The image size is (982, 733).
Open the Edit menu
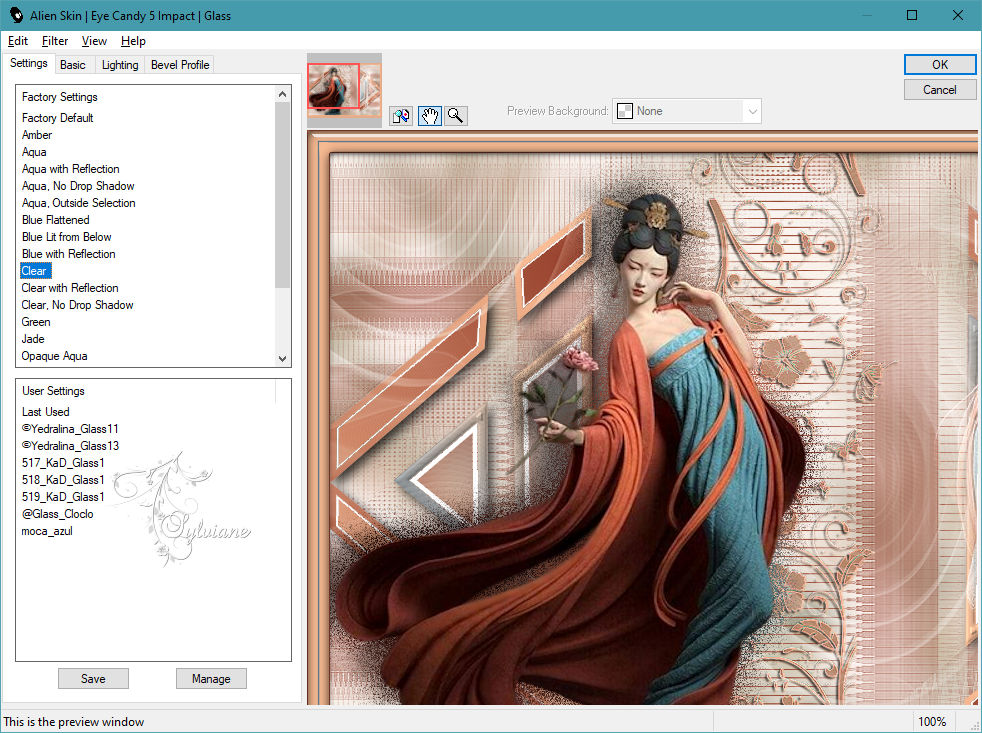18,41
